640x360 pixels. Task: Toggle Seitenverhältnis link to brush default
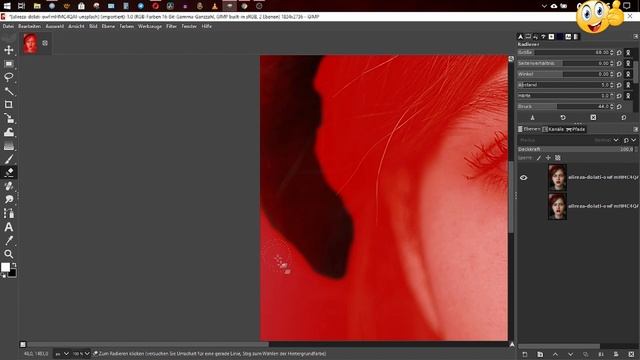[628, 64]
